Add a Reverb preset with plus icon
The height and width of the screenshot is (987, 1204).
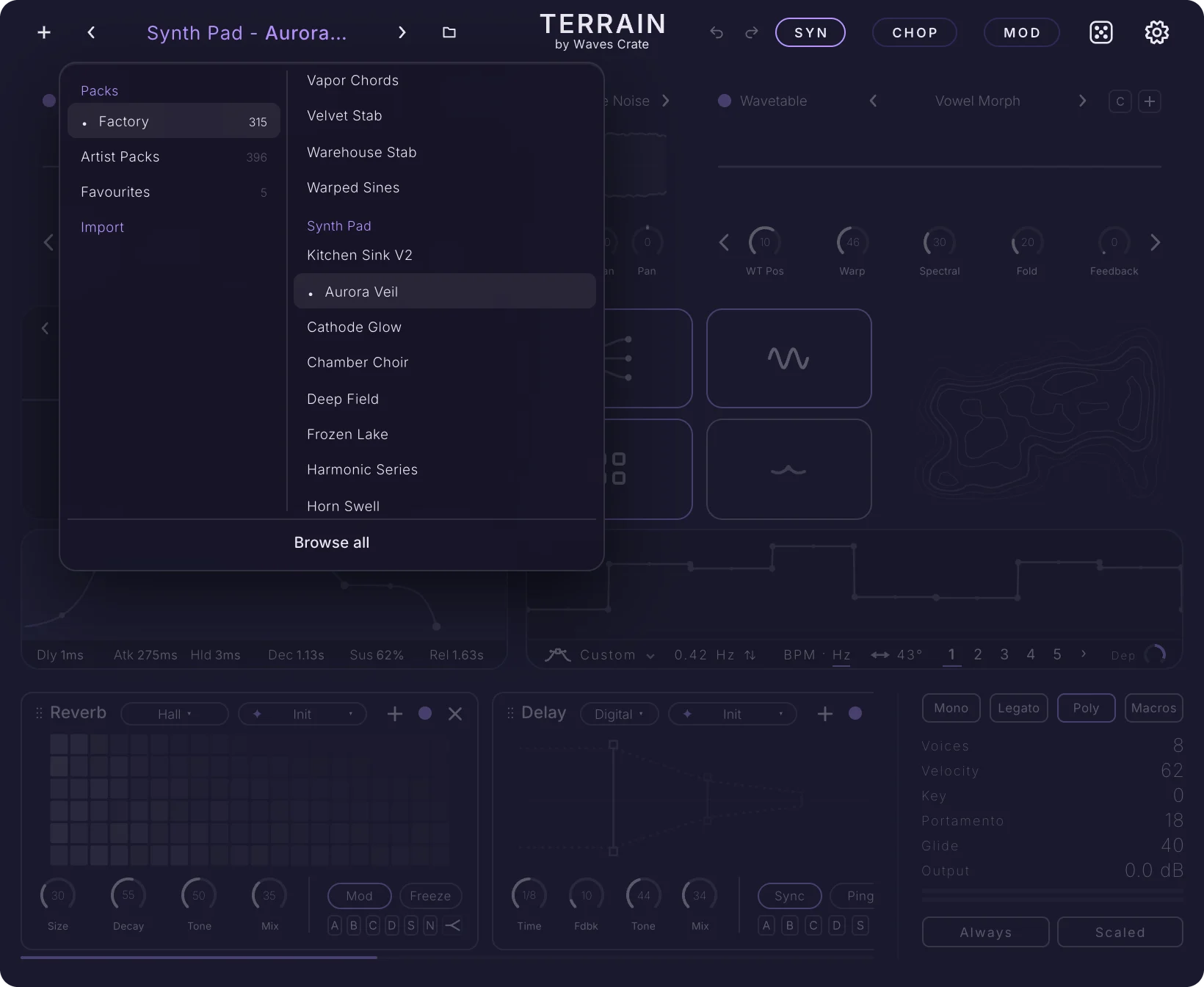pyautogui.click(x=395, y=714)
